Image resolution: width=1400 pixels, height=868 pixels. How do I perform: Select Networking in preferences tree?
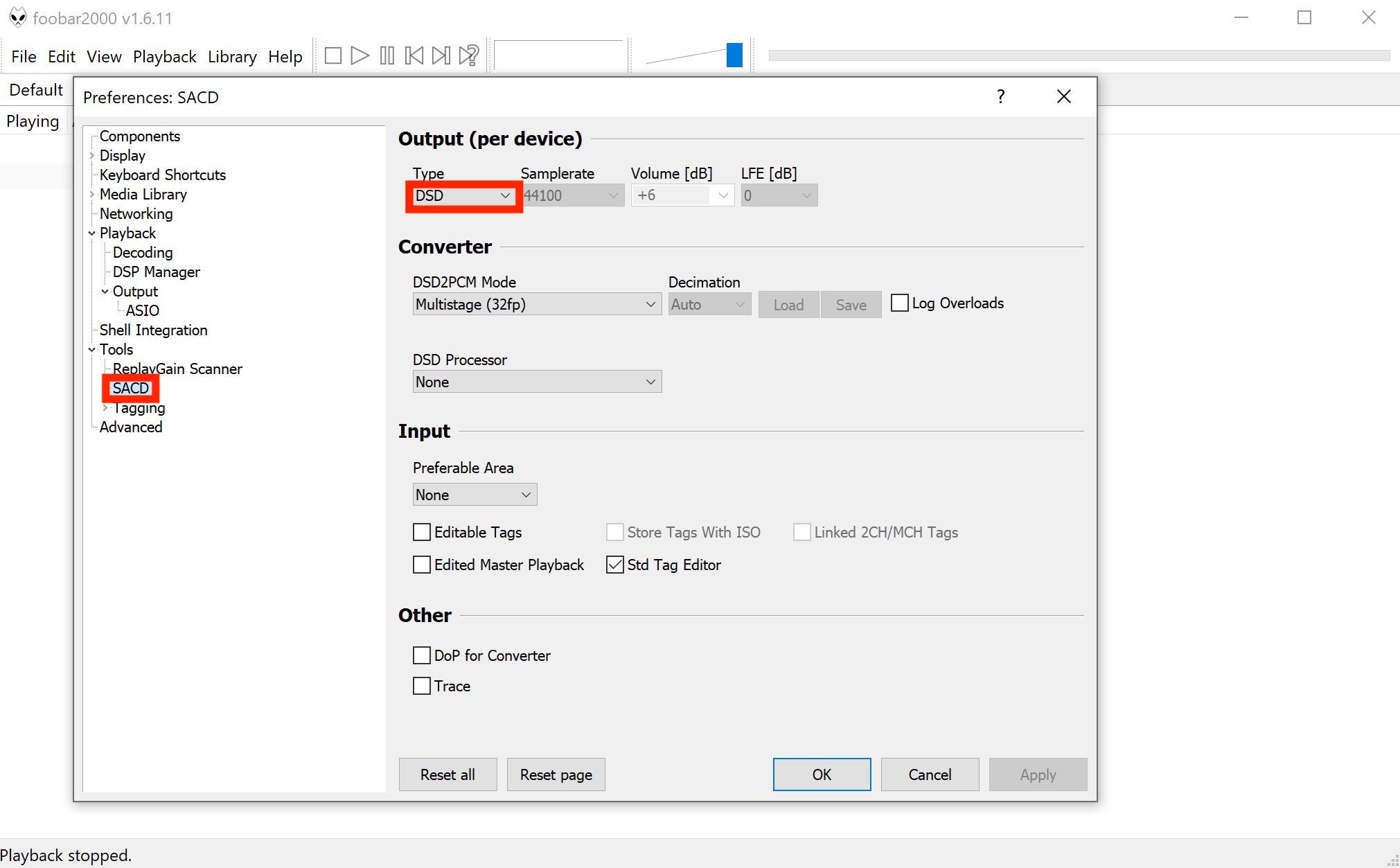point(136,214)
